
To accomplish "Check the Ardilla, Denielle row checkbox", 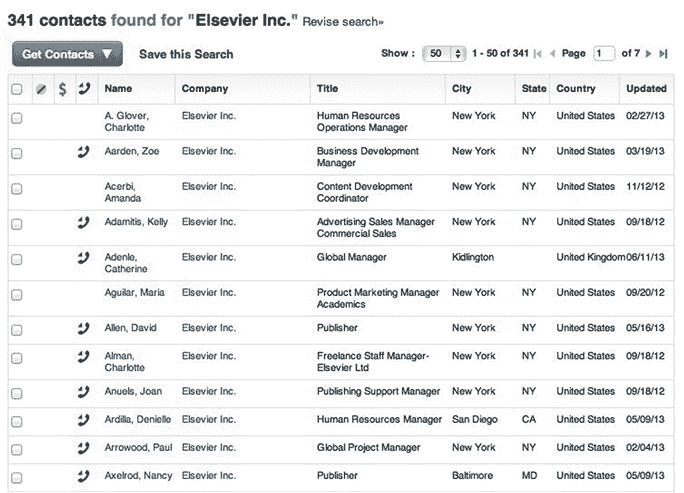I will [x=17, y=422].
